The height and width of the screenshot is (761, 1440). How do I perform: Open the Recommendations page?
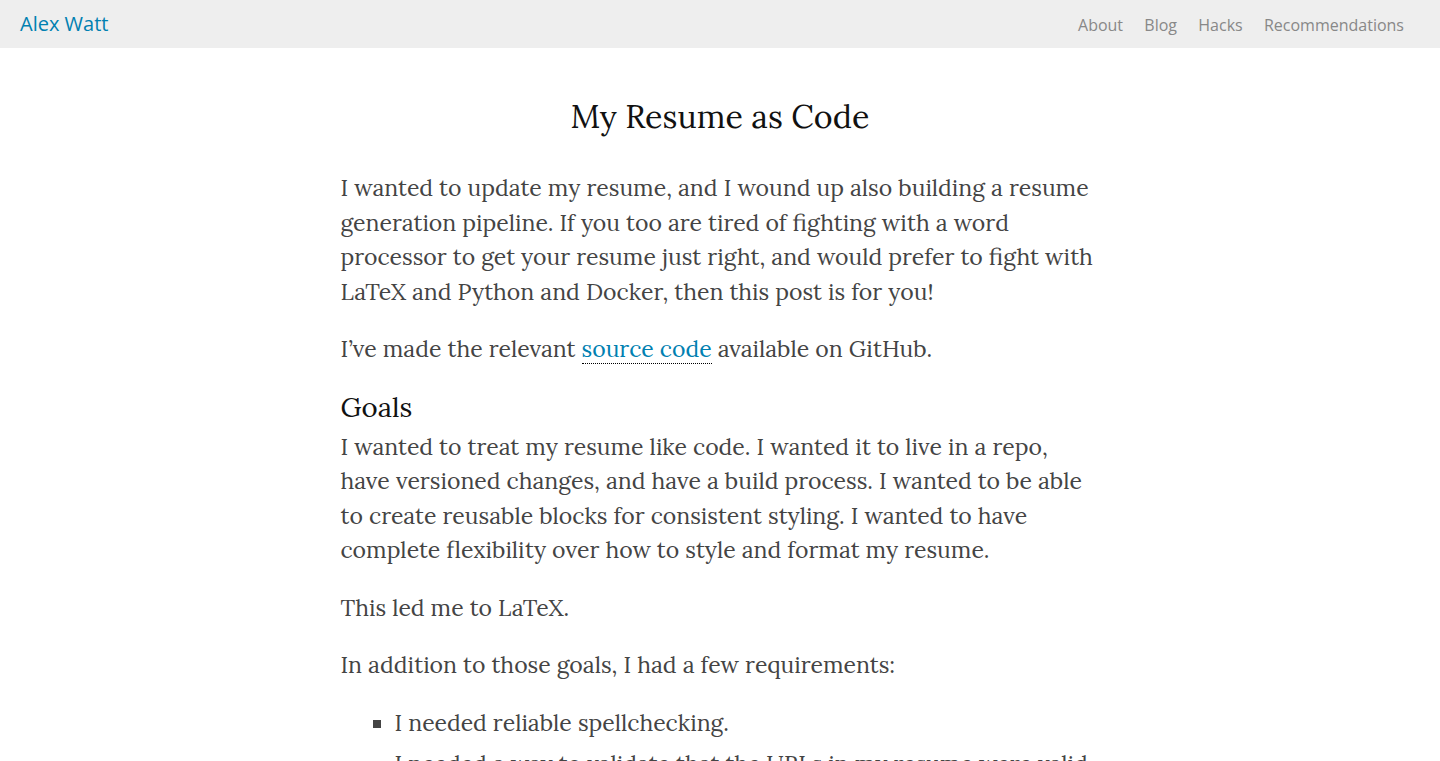point(1334,25)
